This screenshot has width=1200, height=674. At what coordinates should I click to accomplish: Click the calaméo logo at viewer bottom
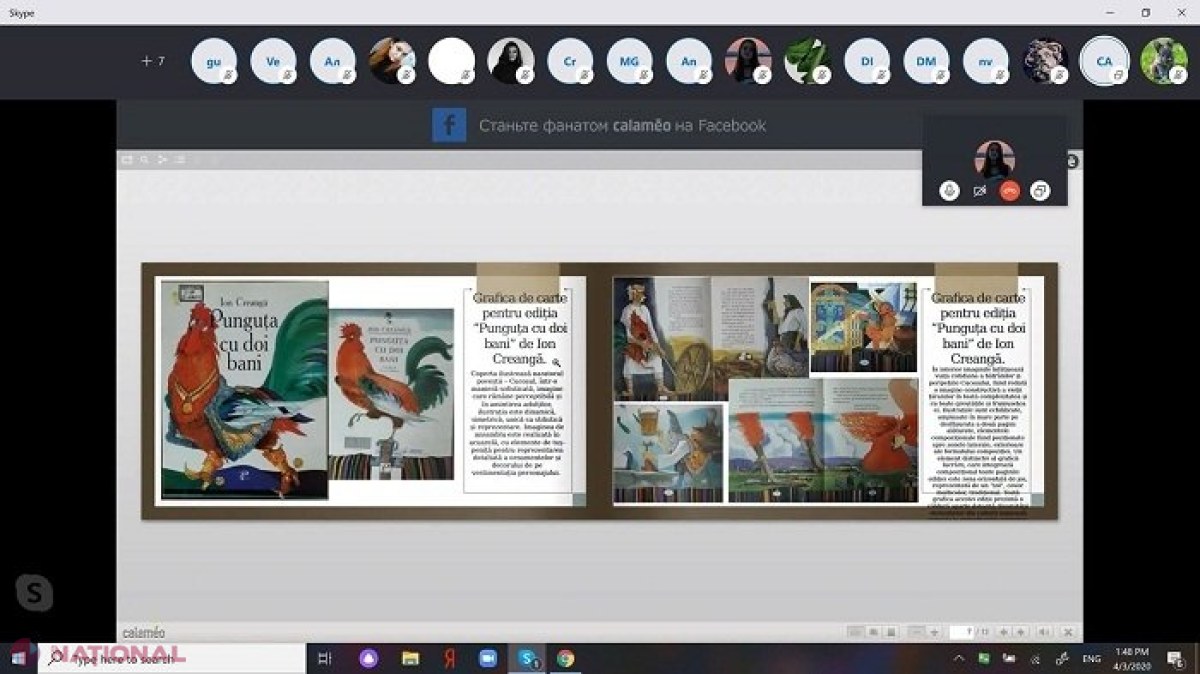coord(144,633)
